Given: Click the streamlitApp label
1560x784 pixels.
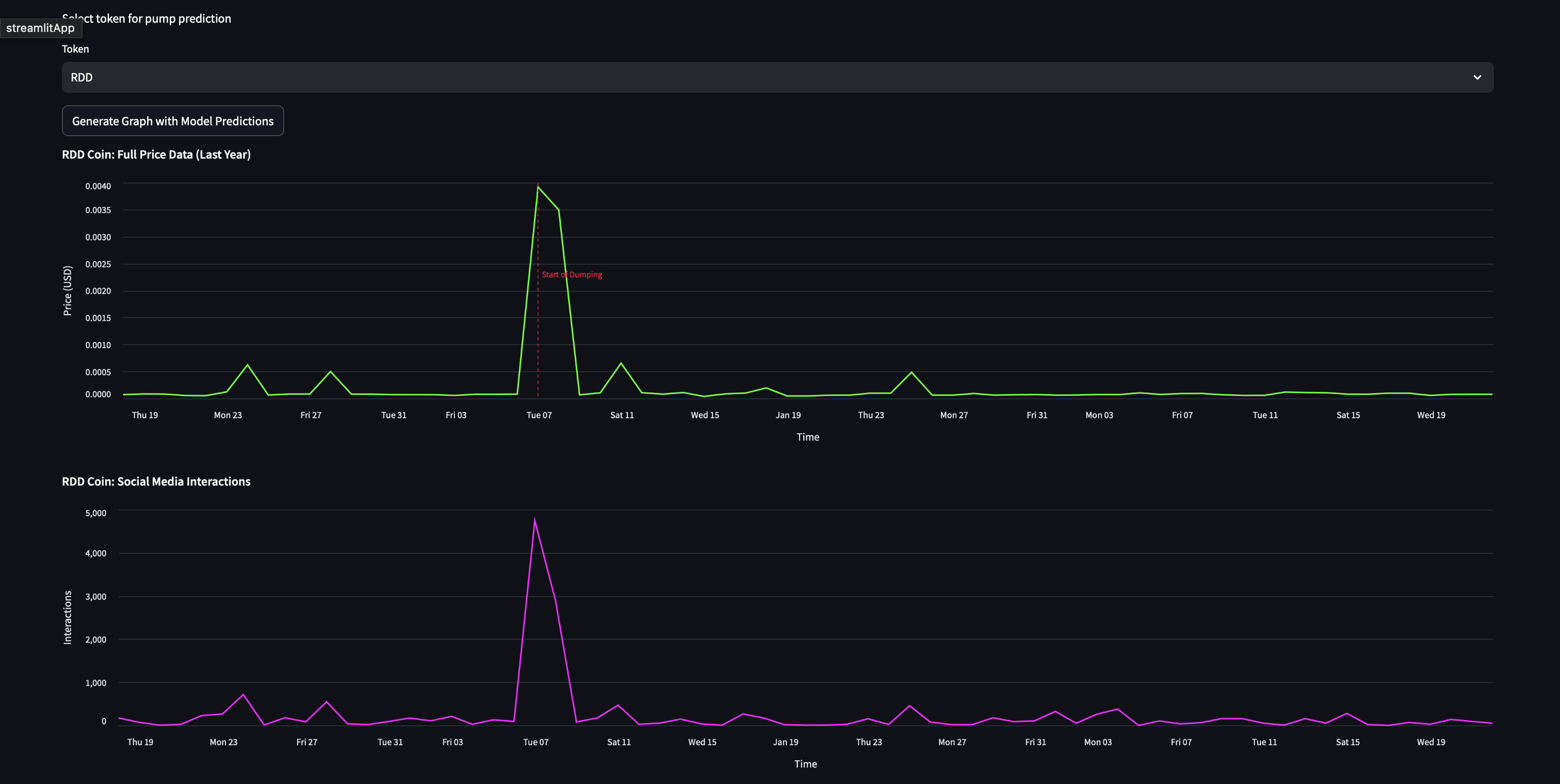Looking at the screenshot, I should point(40,28).
